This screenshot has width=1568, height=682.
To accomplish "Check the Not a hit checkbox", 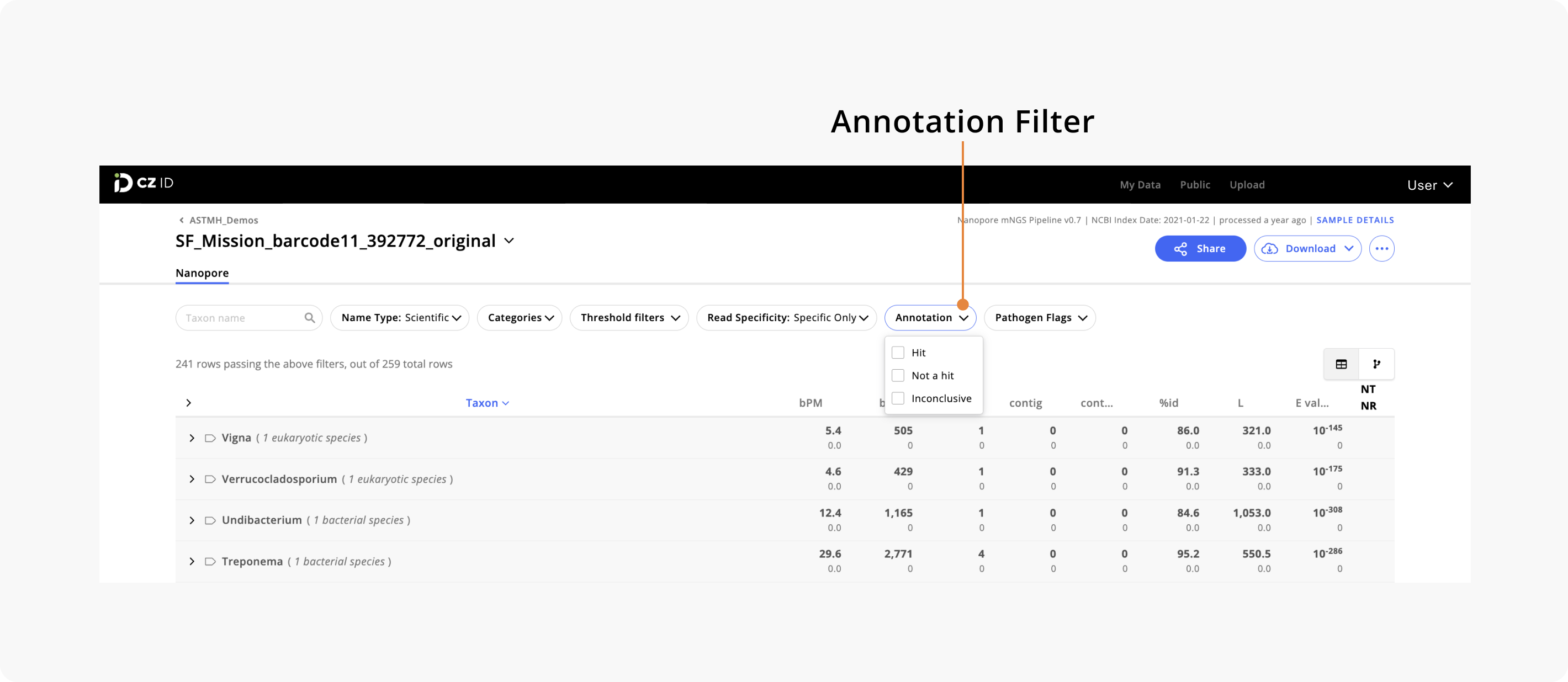I will click(898, 375).
